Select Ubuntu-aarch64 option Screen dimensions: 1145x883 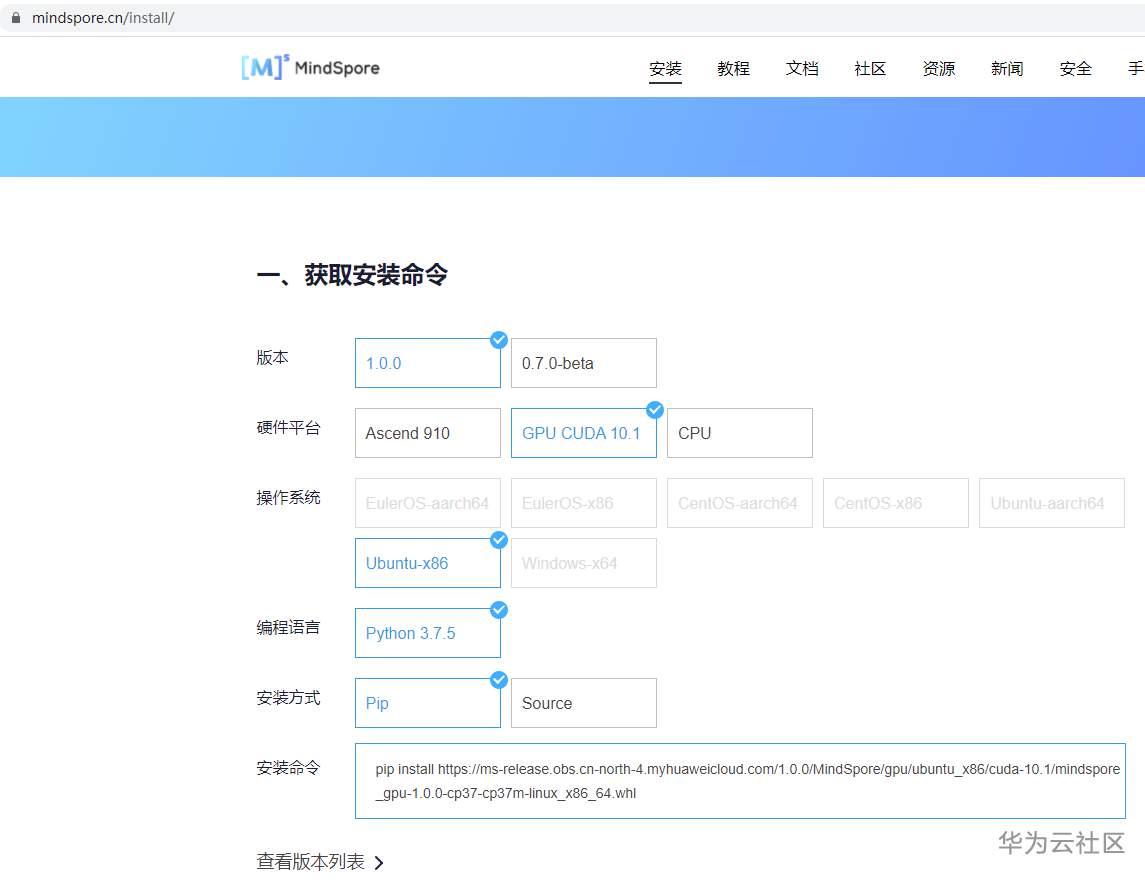point(1052,503)
